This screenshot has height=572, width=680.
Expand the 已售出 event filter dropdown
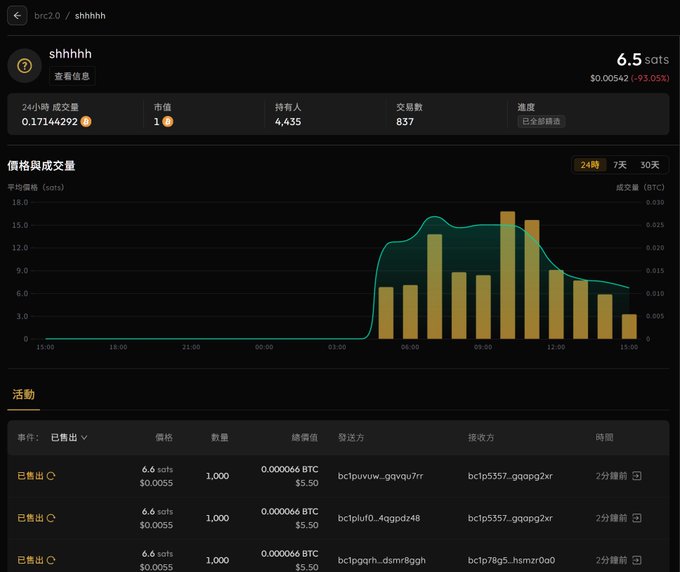(69, 438)
